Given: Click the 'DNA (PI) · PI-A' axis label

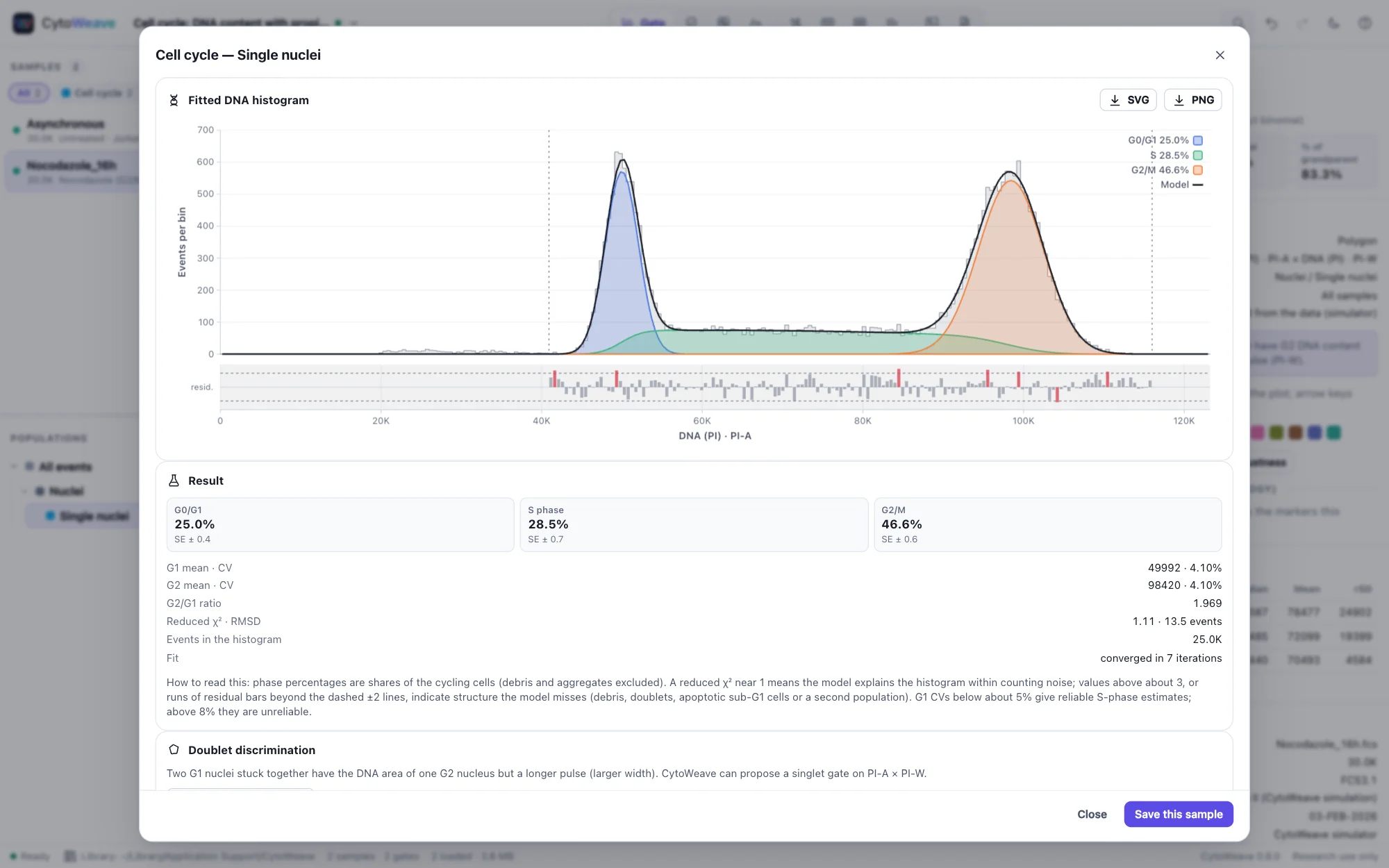Looking at the screenshot, I should pos(715,436).
